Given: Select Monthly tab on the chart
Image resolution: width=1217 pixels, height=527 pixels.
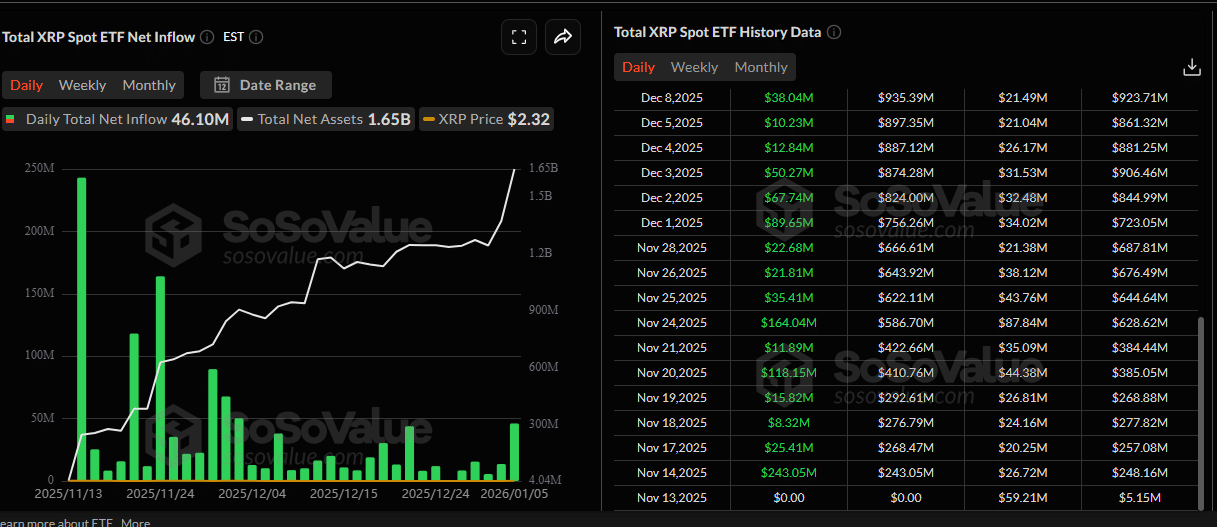Looking at the screenshot, I should click(149, 85).
